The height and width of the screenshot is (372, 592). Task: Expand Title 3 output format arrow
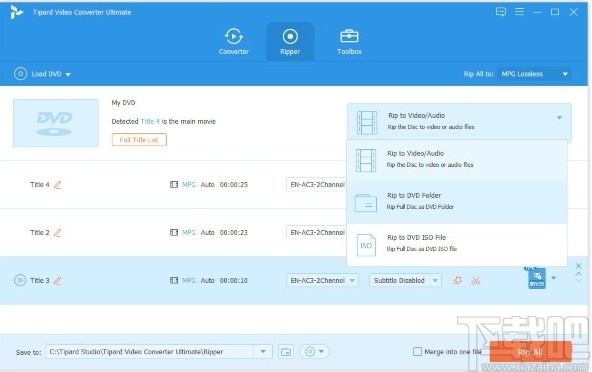click(553, 278)
